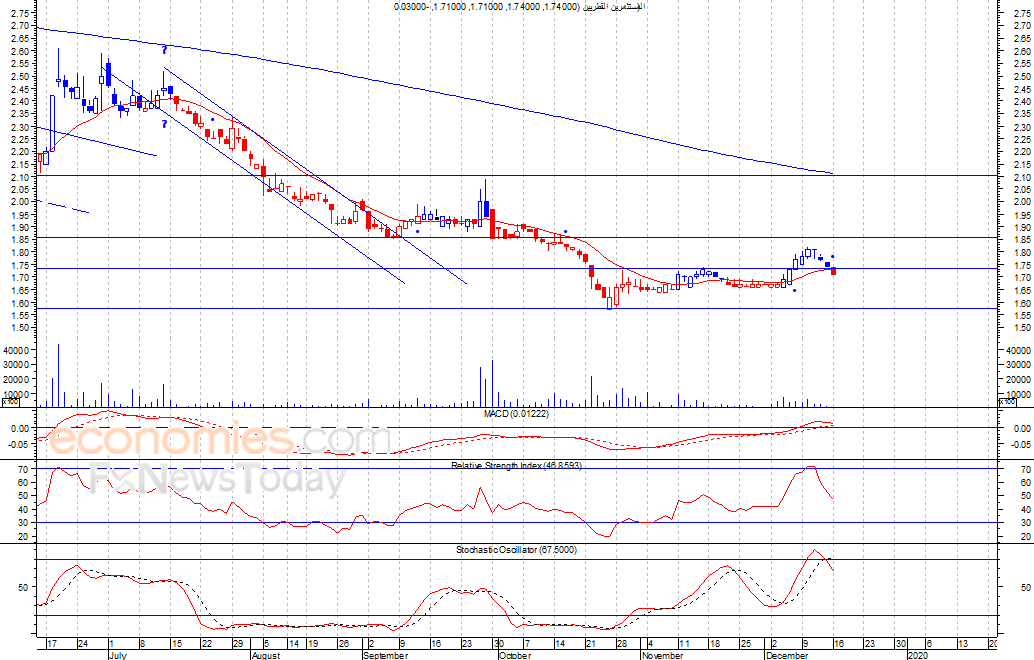Click the MACD (0.01222) indicator label
Image resolution: width=1034 pixels, height=660 pixels.
pos(516,414)
